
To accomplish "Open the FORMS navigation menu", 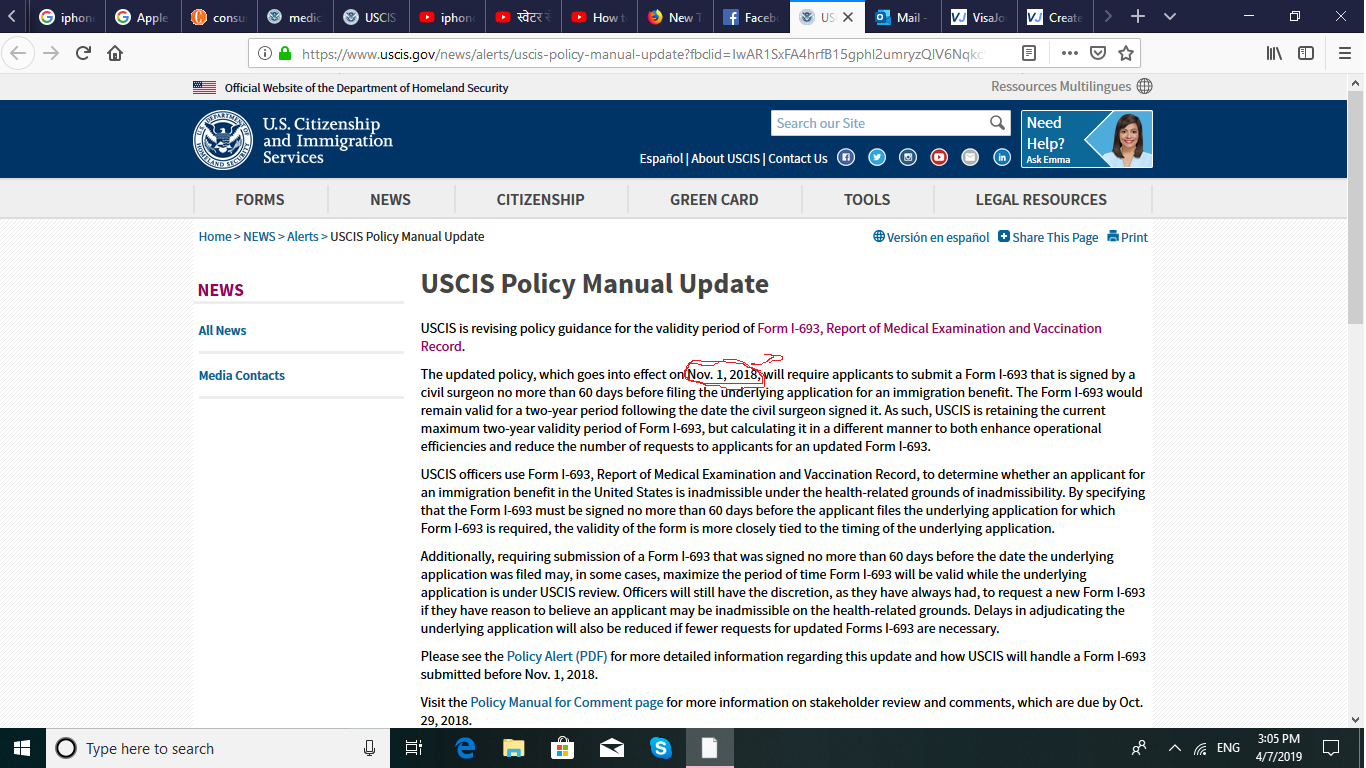I will click(260, 199).
